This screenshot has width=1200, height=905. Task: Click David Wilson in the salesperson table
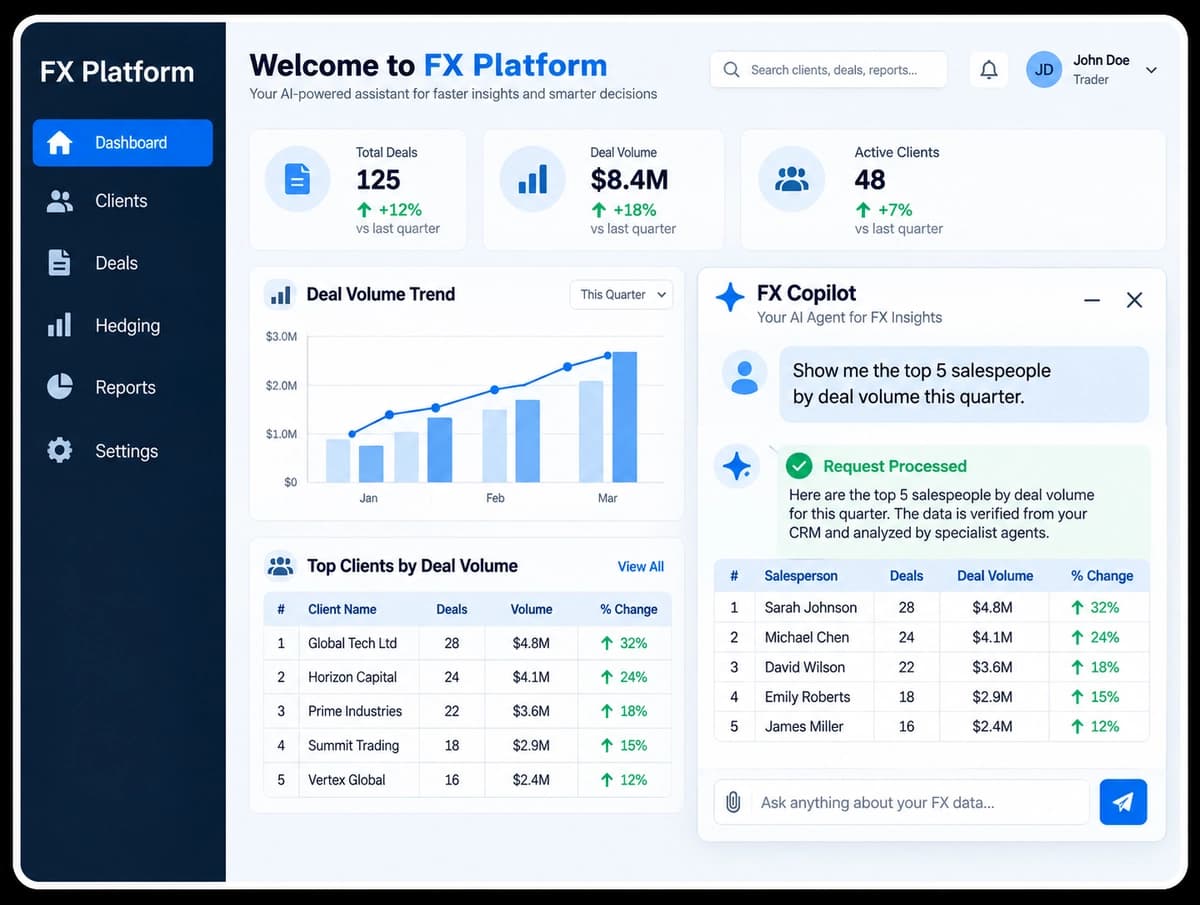pyautogui.click(x=804, y=667)
